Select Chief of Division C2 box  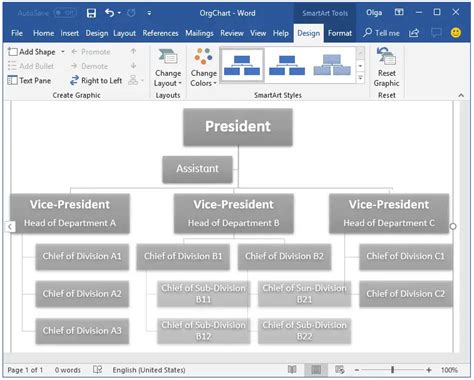(x=406, y=294)
